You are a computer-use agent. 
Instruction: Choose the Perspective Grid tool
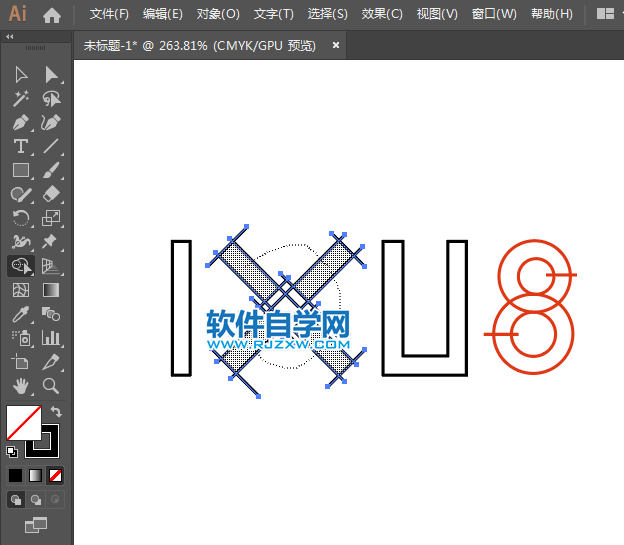(x=51, y=266)
